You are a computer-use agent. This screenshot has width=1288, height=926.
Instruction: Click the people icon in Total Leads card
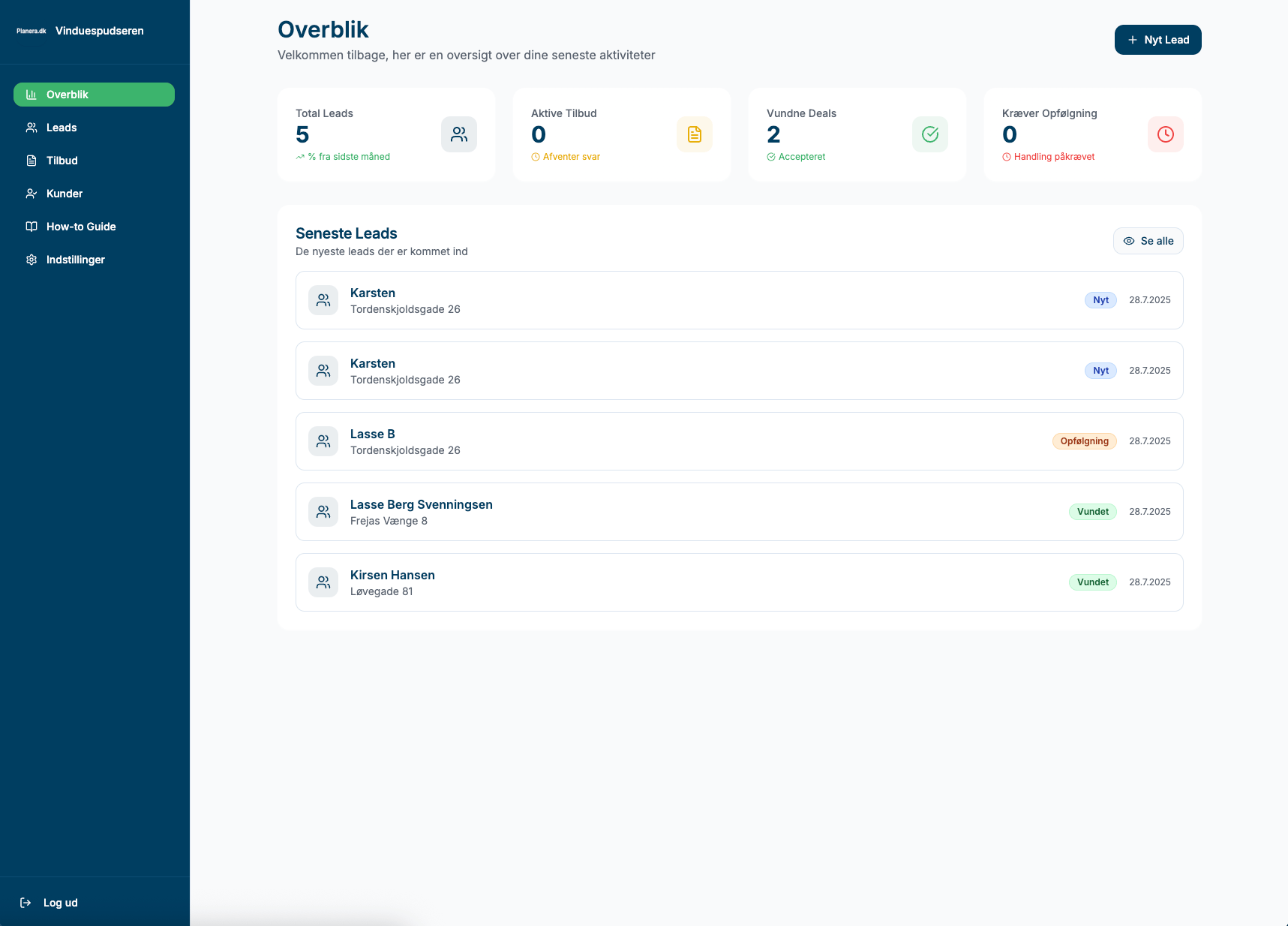458,134
